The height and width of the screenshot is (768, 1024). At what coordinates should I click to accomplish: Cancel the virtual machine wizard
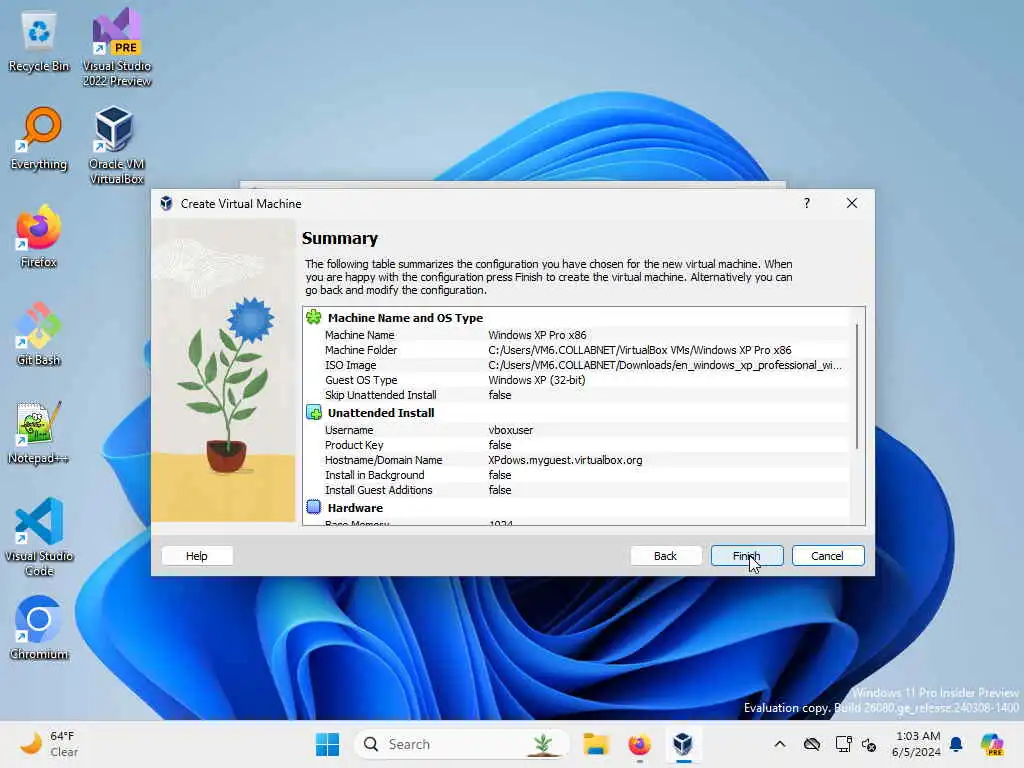point(827,556)
